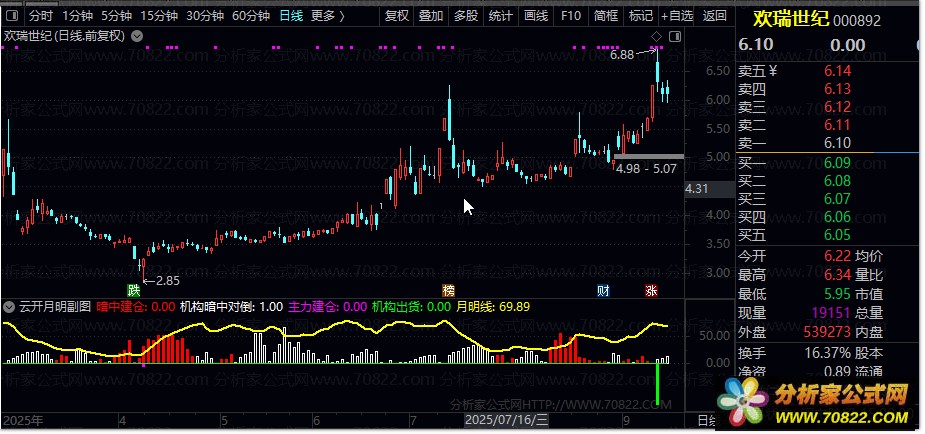Activate the 画线 drawing tool

[536, 15]
